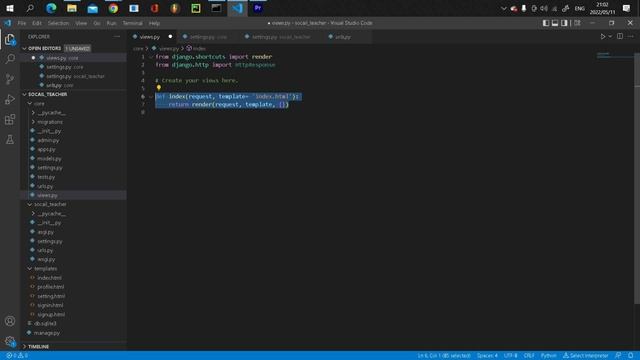Open the Run button dropdown arrow

coord(610,36)
